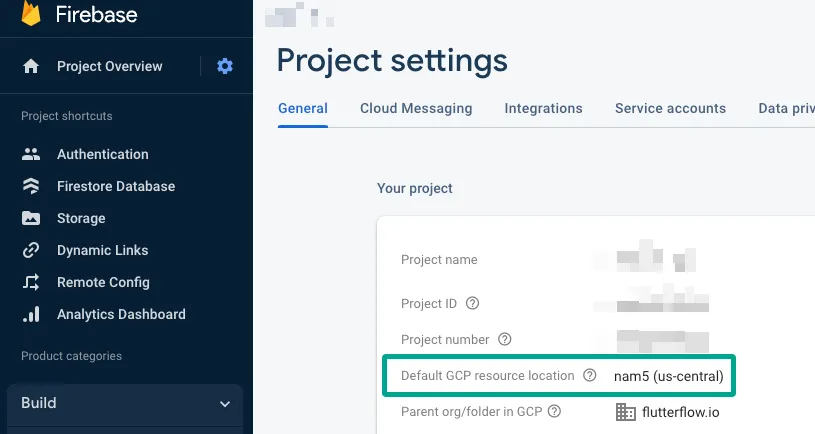Open Firestore Database in the sidebar
This screenshot has height=434, width=815.
coord(116,186)
